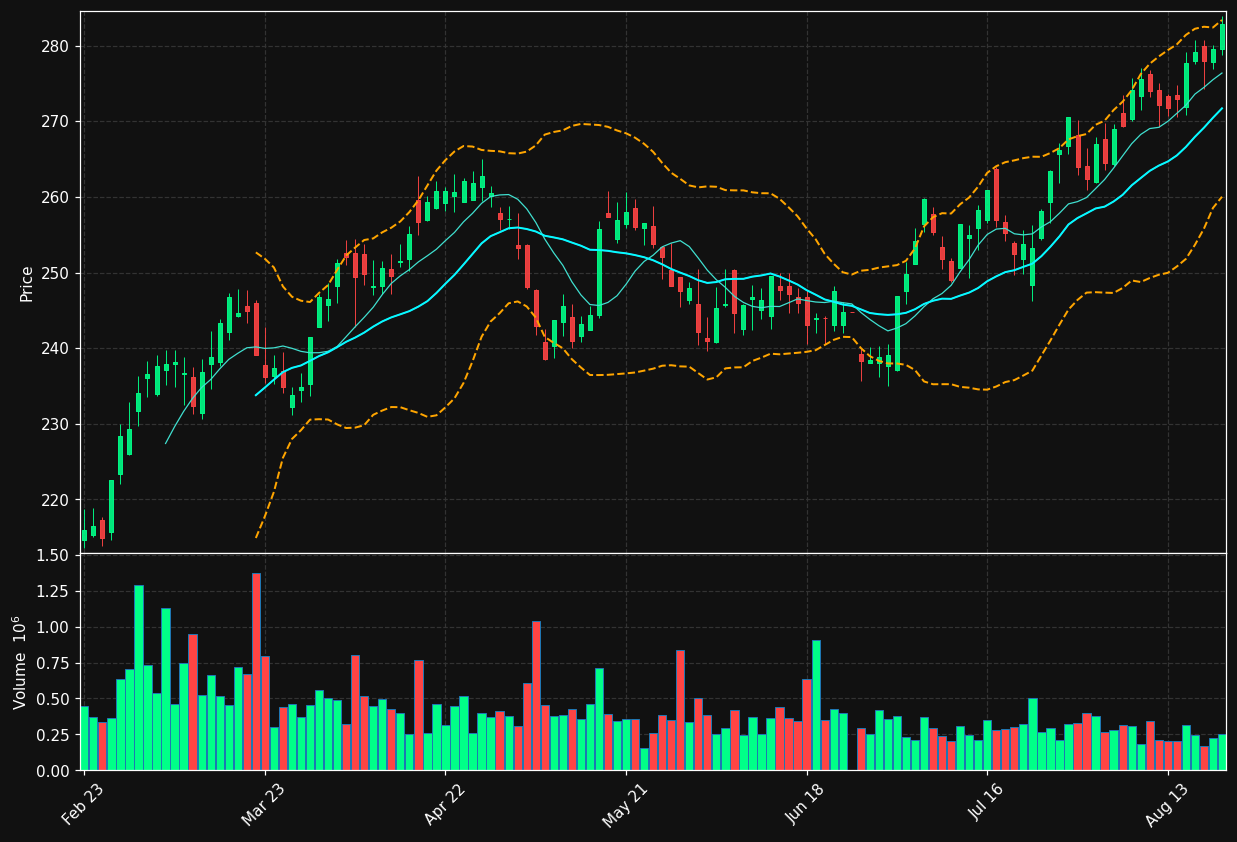Viewport: 1237px width, 842px height.
Task: Click the 0.25 volume tick label
Action: [53, 736]
